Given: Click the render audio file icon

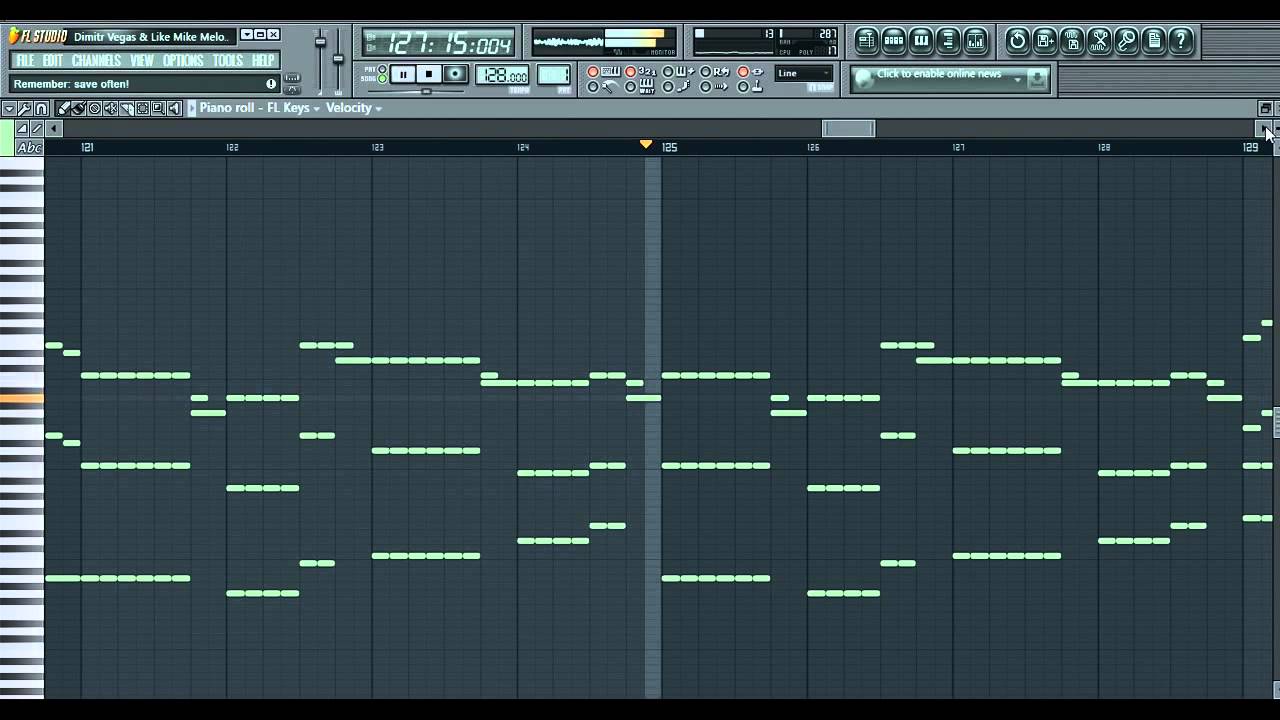Looking at the screenshot, I should (1072, 41).
